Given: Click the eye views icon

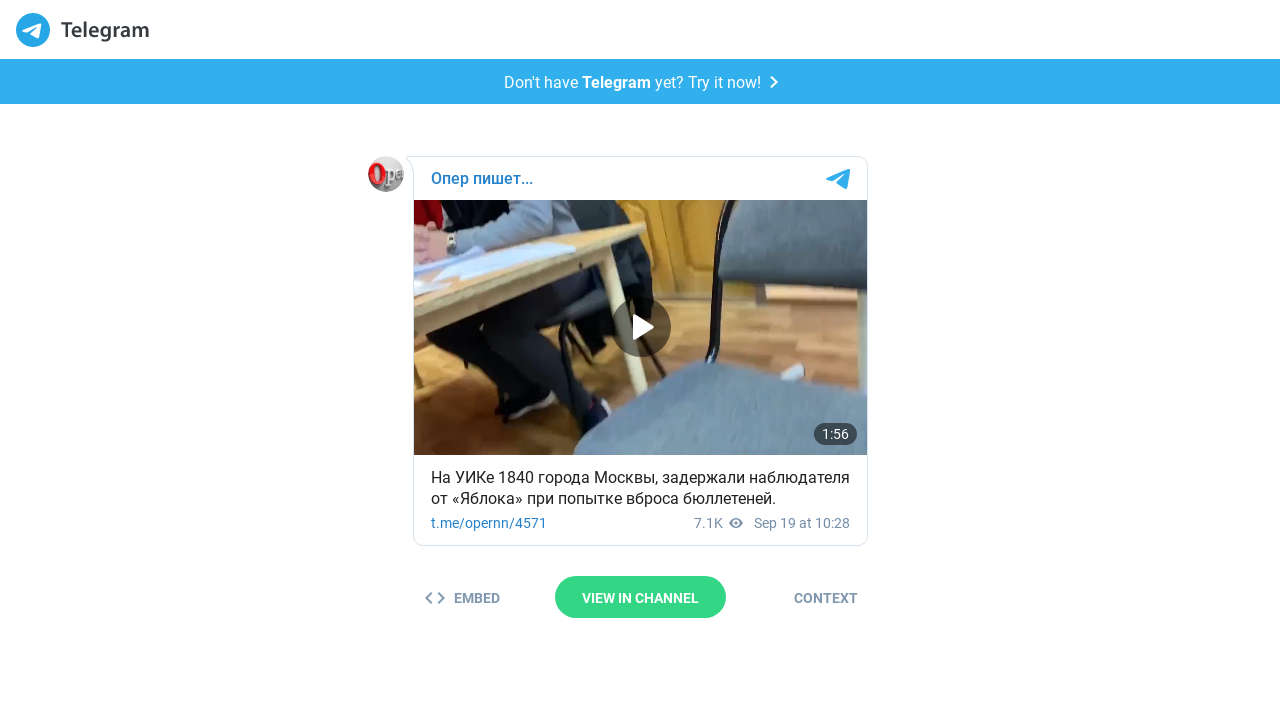Looking at the screenshot, I should point(736,523).
